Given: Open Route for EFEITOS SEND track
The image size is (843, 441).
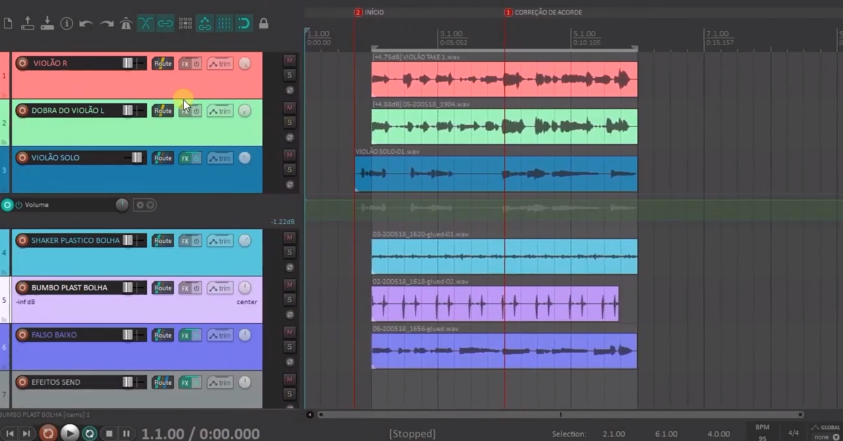Looking at the screenshot, I should click(162, 383).
